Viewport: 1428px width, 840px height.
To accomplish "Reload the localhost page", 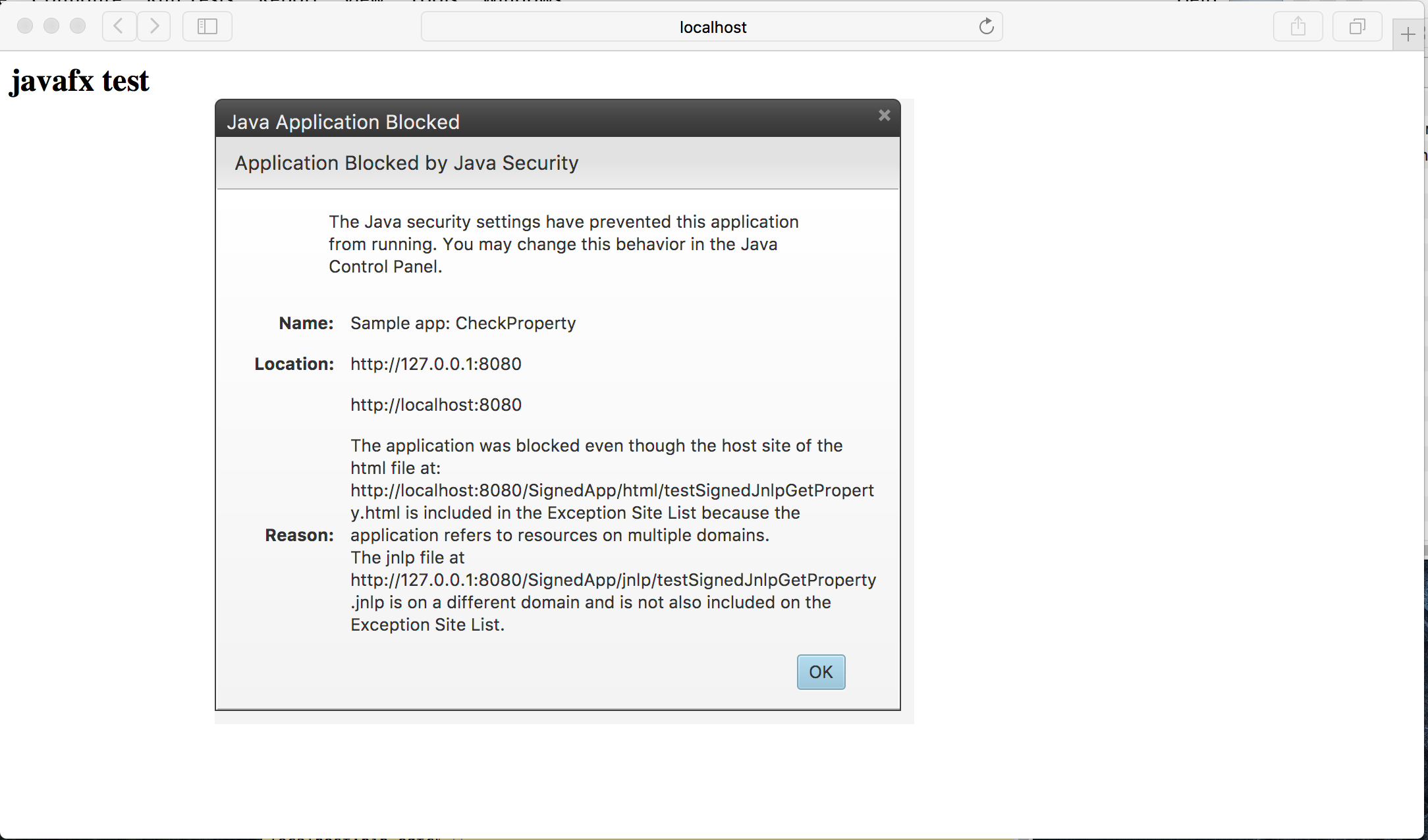I will coord(986,26).
